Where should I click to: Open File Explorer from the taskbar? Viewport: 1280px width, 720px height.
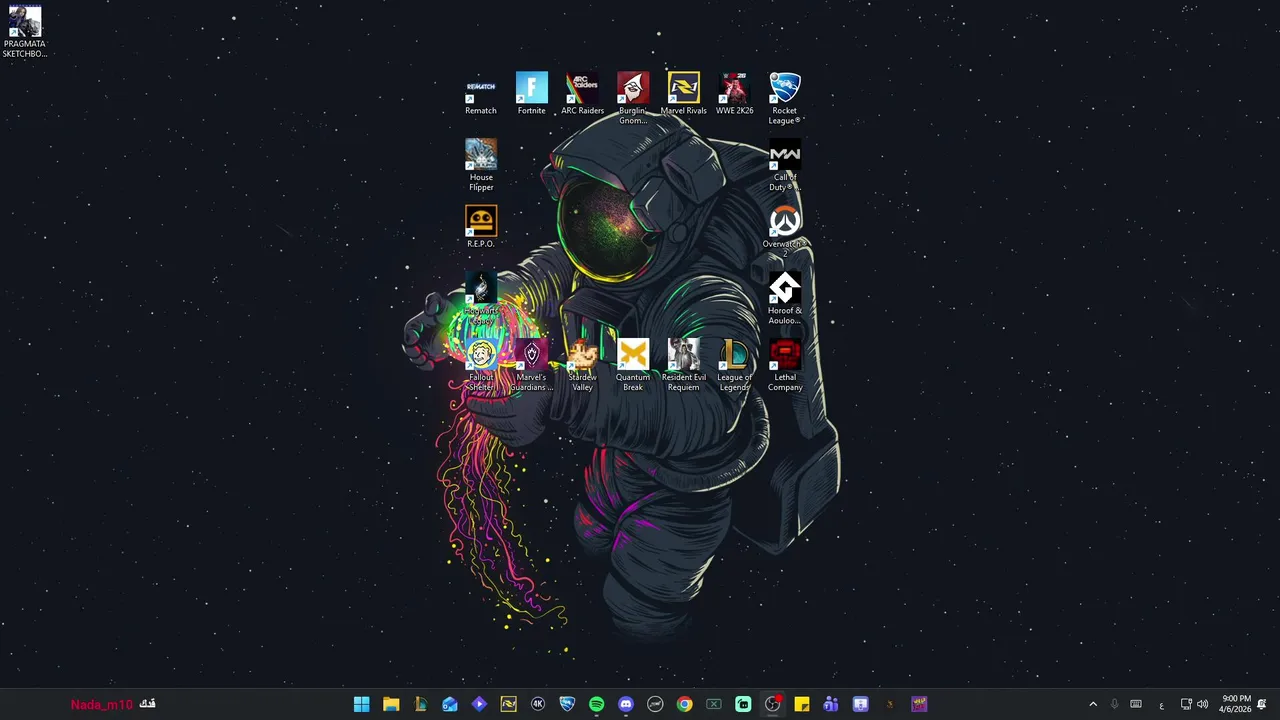(x=391, y=704)
